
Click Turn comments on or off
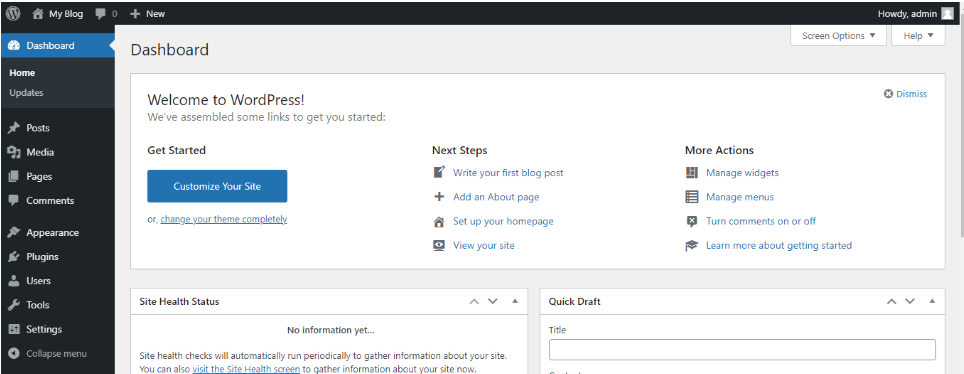(x=761, y=221)
